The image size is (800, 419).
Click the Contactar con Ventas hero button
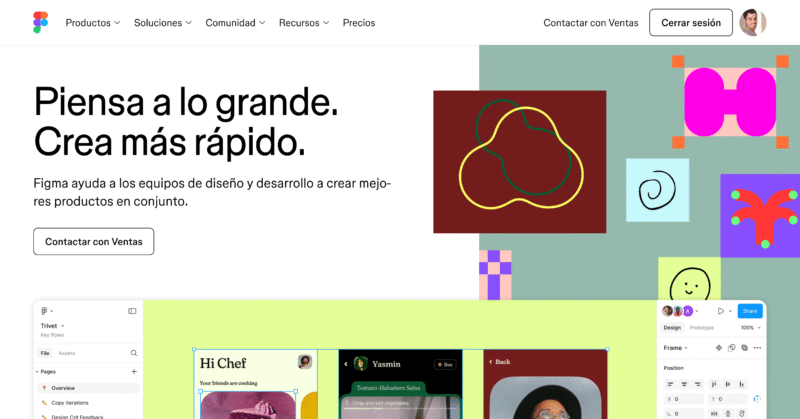(x=94, y=241)
